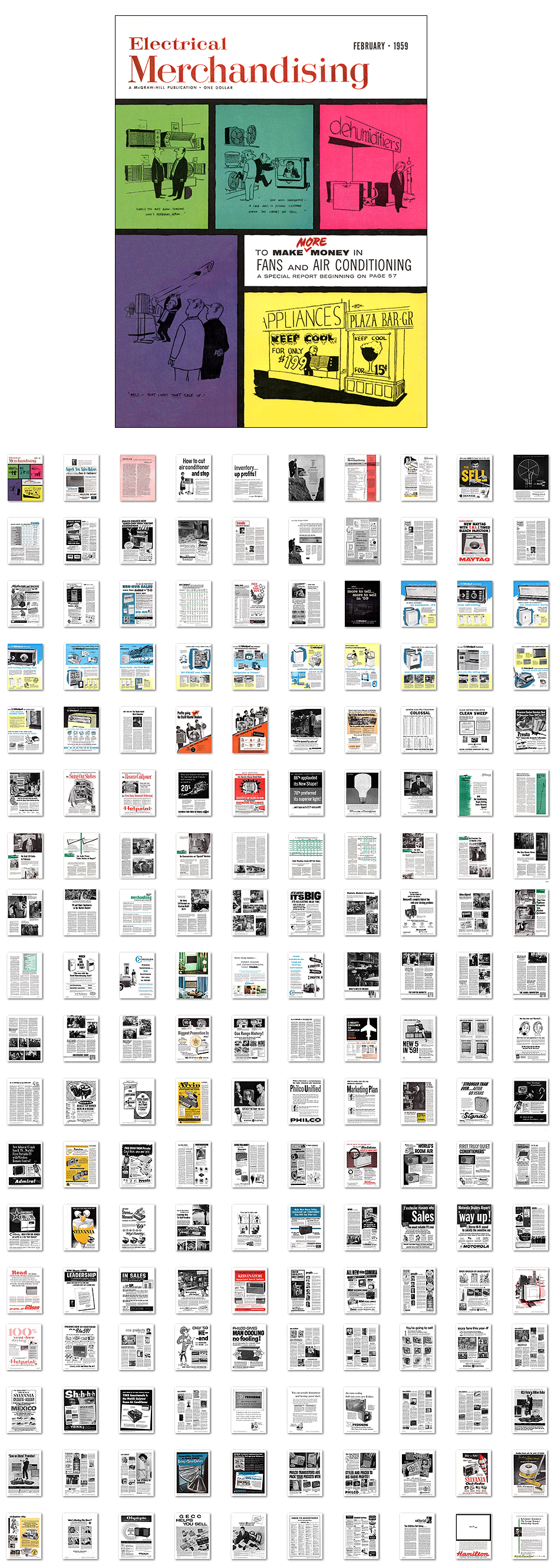Open the Dominion ad page thumbnail
Viewport: 554px width, 1568px height.
pos(194,541)
